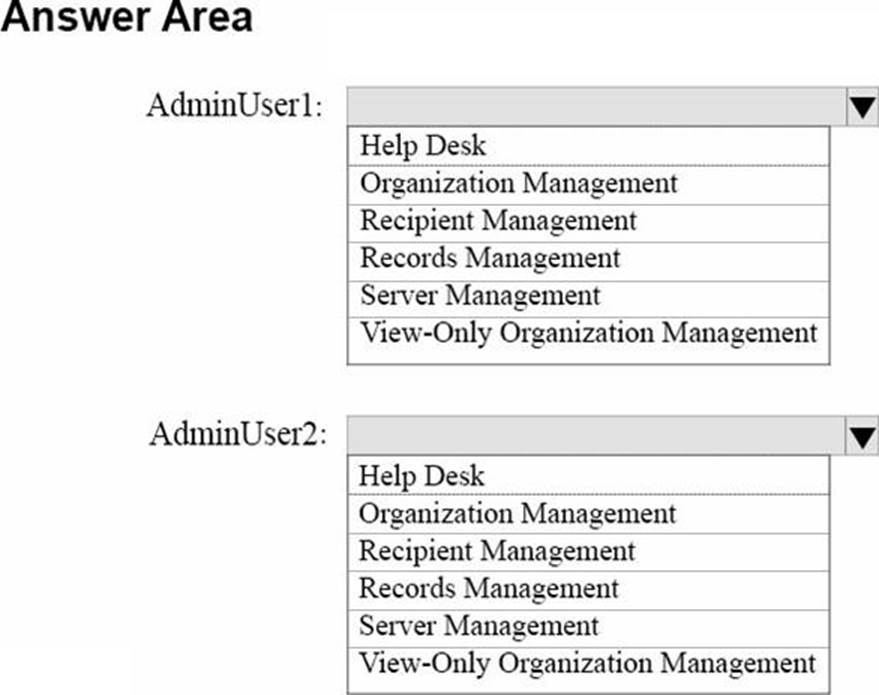The height and width of the screenshot is (695, 879).
Task: Choose Server Management for AdminUser2
Action: click(588, 626)
